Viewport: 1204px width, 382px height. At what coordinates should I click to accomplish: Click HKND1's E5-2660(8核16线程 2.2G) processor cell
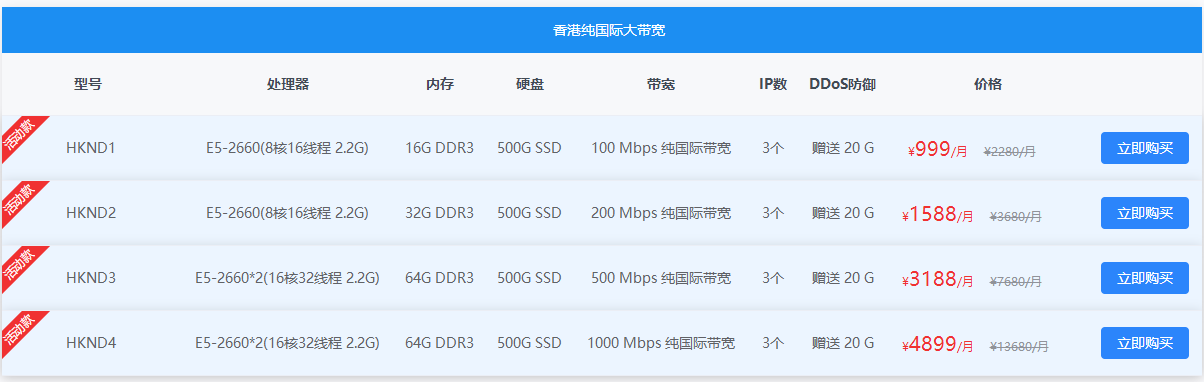288,148
